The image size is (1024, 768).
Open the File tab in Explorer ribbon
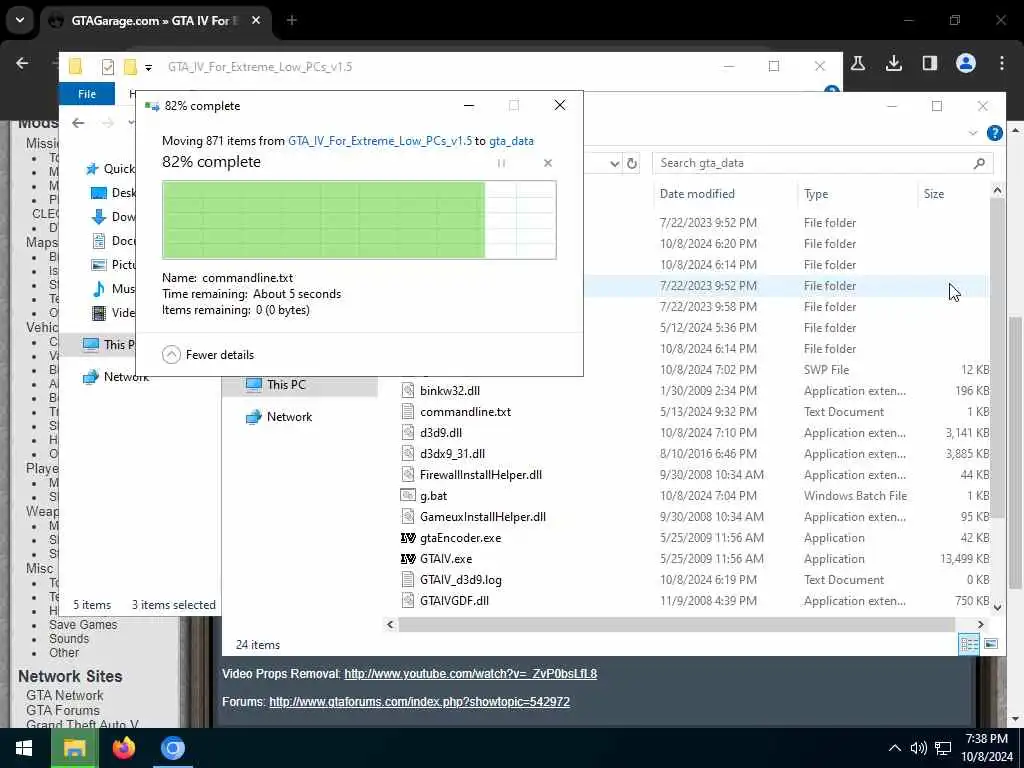pyautogui.click(x=87, y=94)
